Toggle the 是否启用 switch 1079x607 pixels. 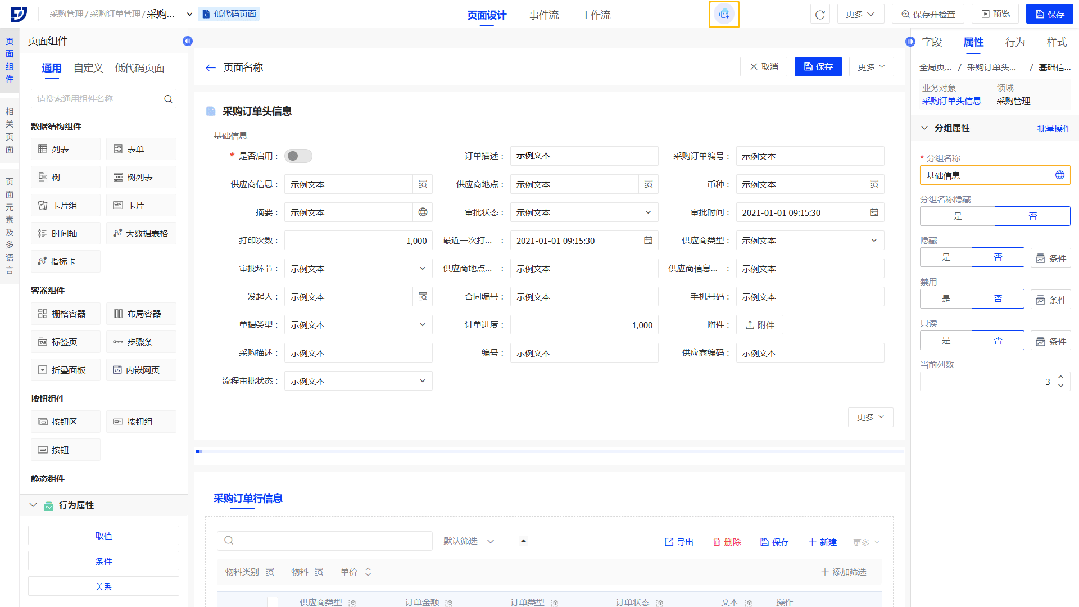tap(298, 156)
